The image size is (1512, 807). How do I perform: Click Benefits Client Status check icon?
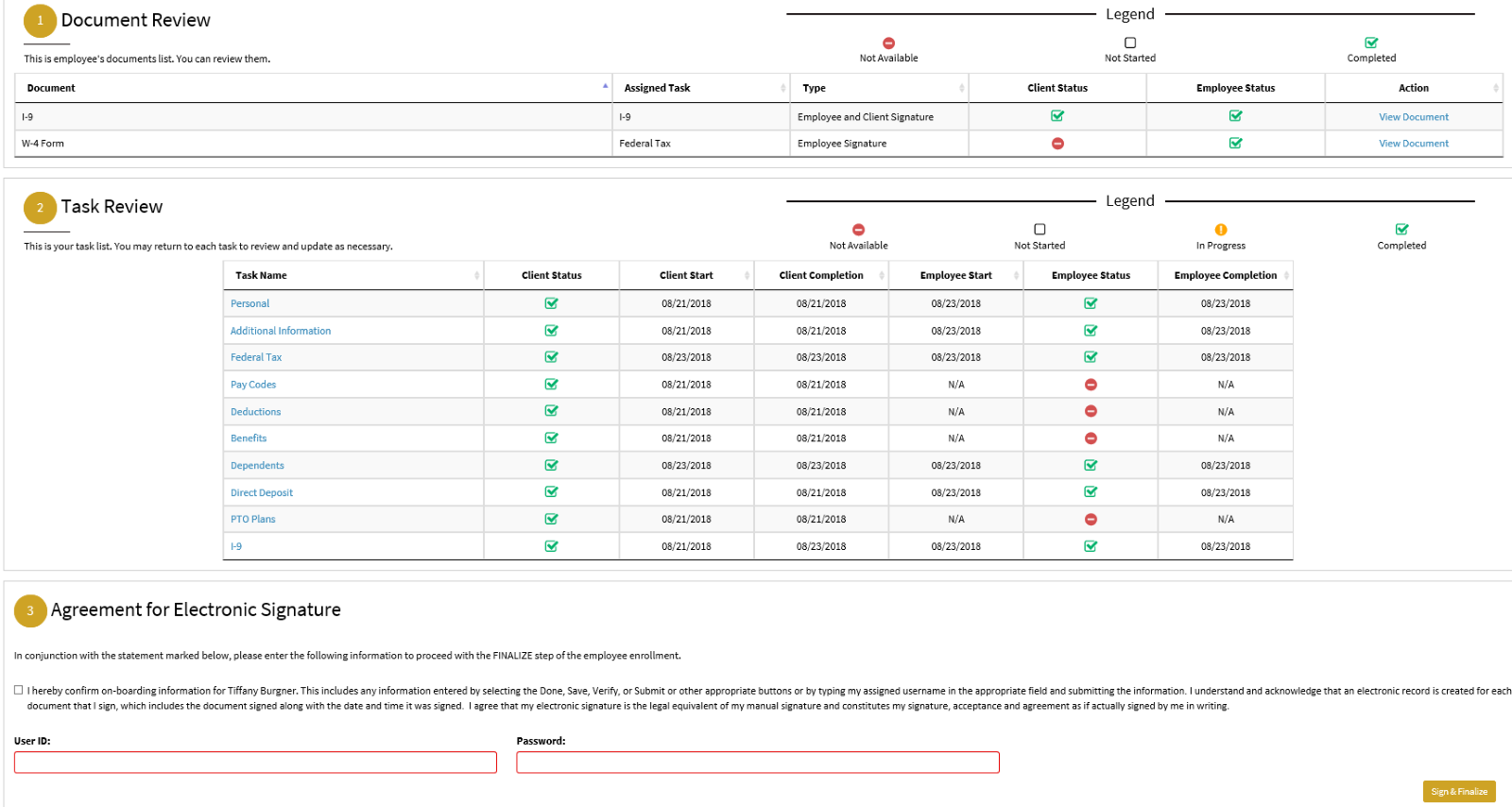pos(551,438)
